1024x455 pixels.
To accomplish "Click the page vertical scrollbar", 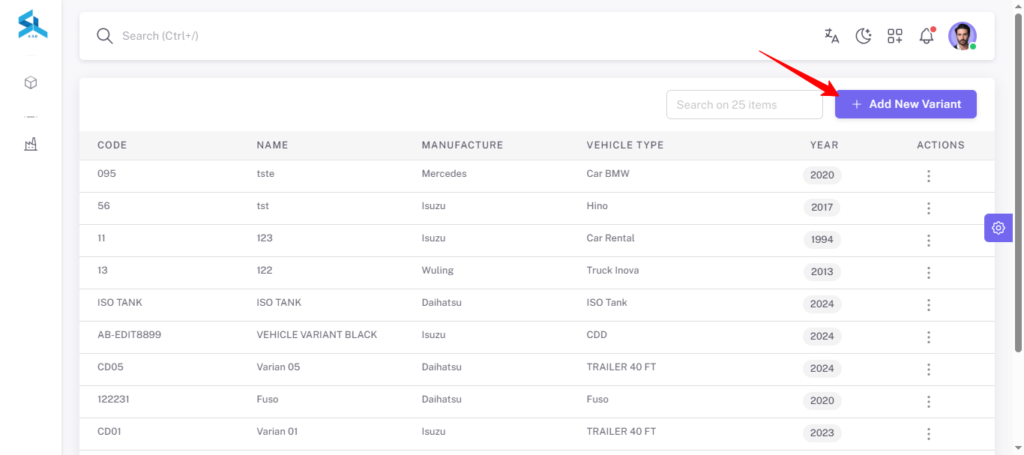I will [x=1018, y=183].
